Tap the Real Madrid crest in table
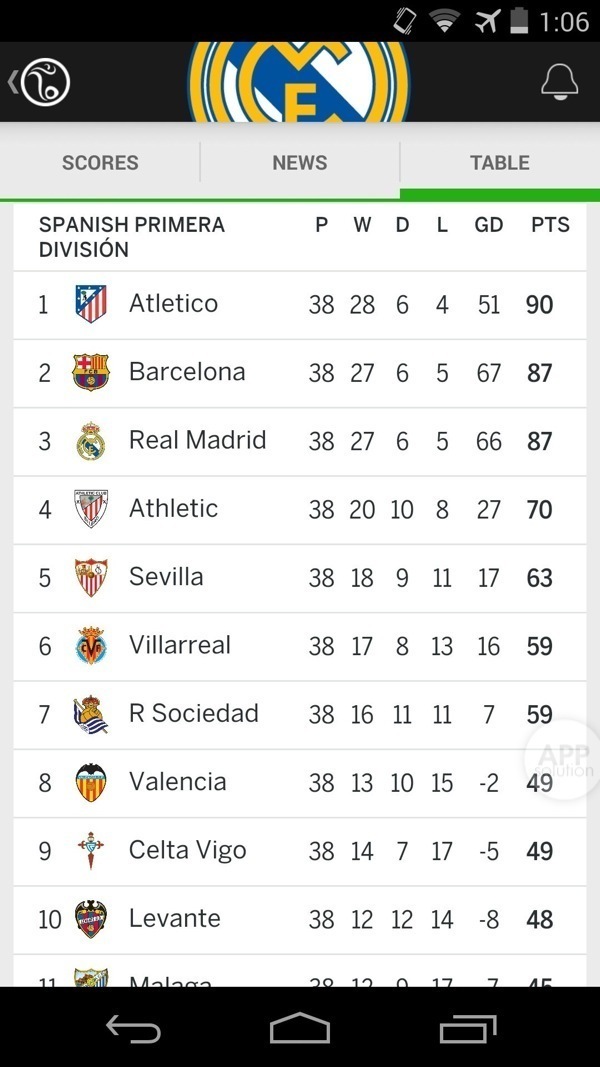Viewport: 600px width, 1067px height. [91, 441]
